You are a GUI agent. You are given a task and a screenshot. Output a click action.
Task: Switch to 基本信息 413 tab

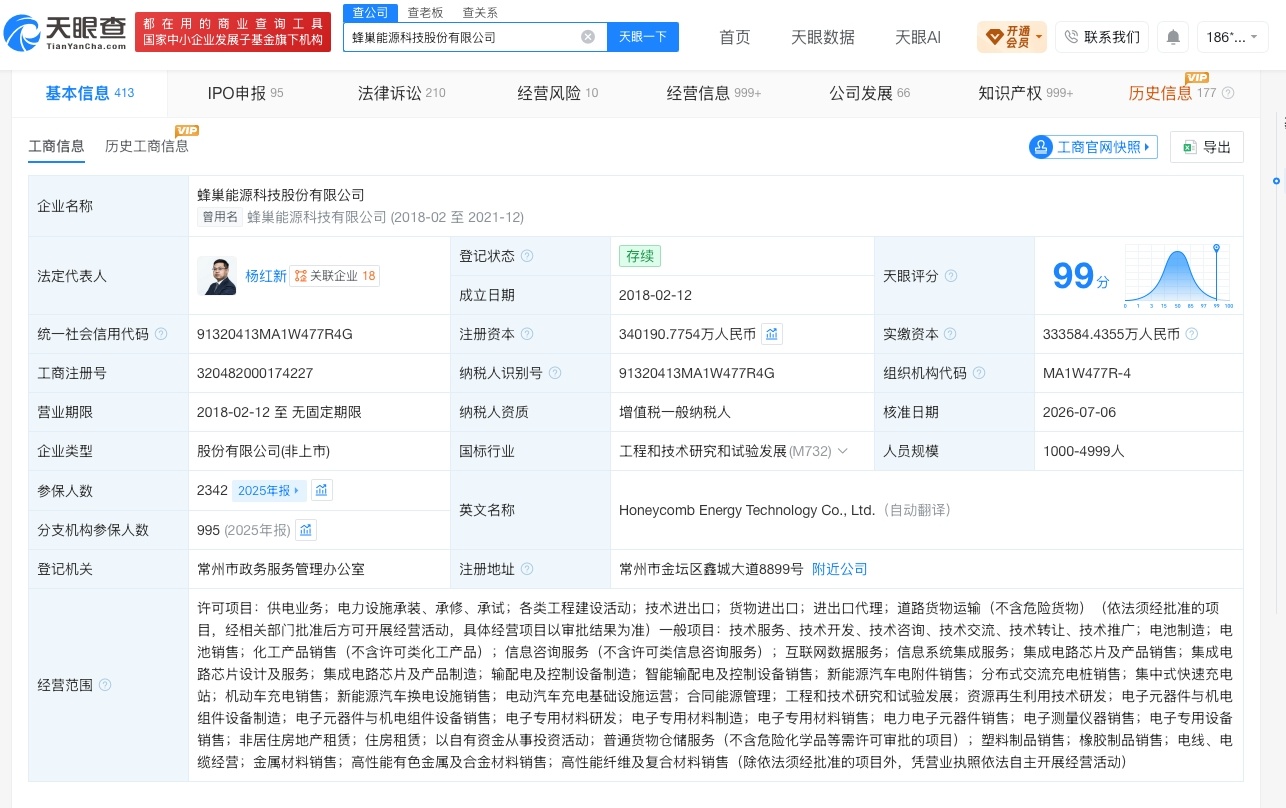point(90,93)
